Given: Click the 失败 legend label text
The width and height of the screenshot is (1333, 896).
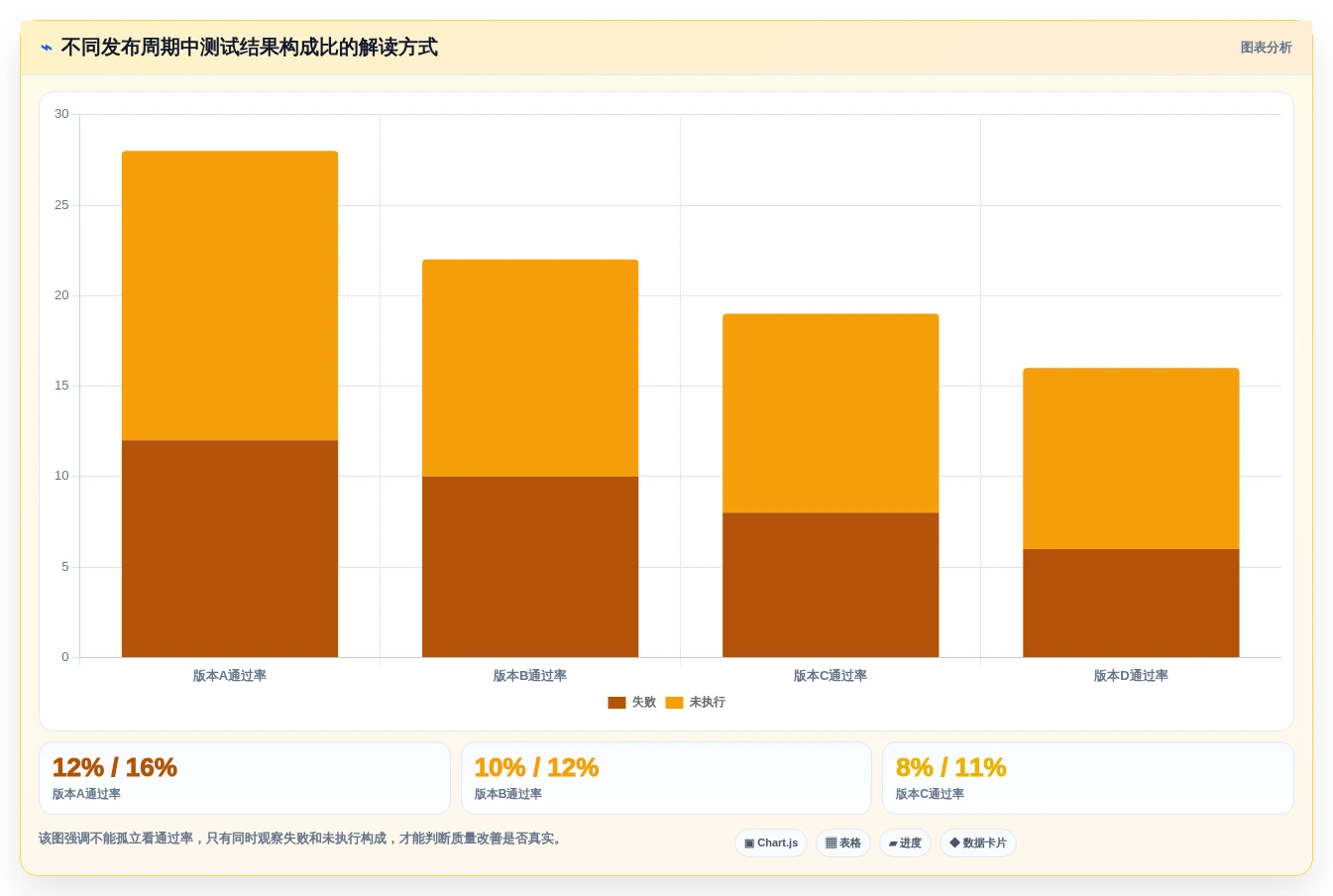Looking at the screenshot, I should click(x=644, y=703).
